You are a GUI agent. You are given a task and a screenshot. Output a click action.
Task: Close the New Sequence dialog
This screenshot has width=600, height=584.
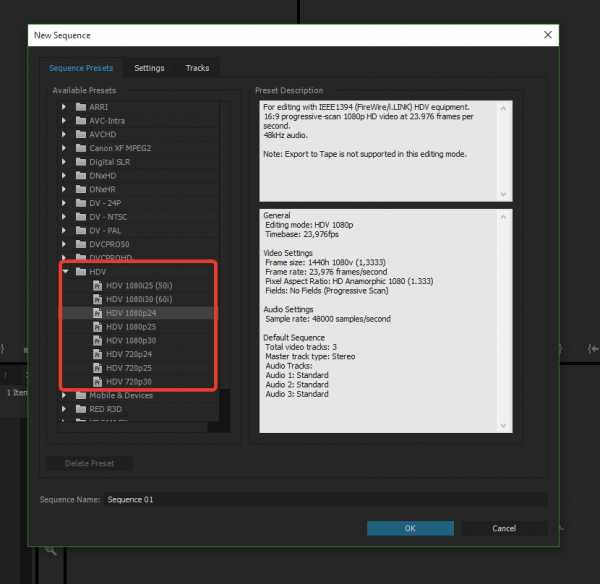coord(547,35)
